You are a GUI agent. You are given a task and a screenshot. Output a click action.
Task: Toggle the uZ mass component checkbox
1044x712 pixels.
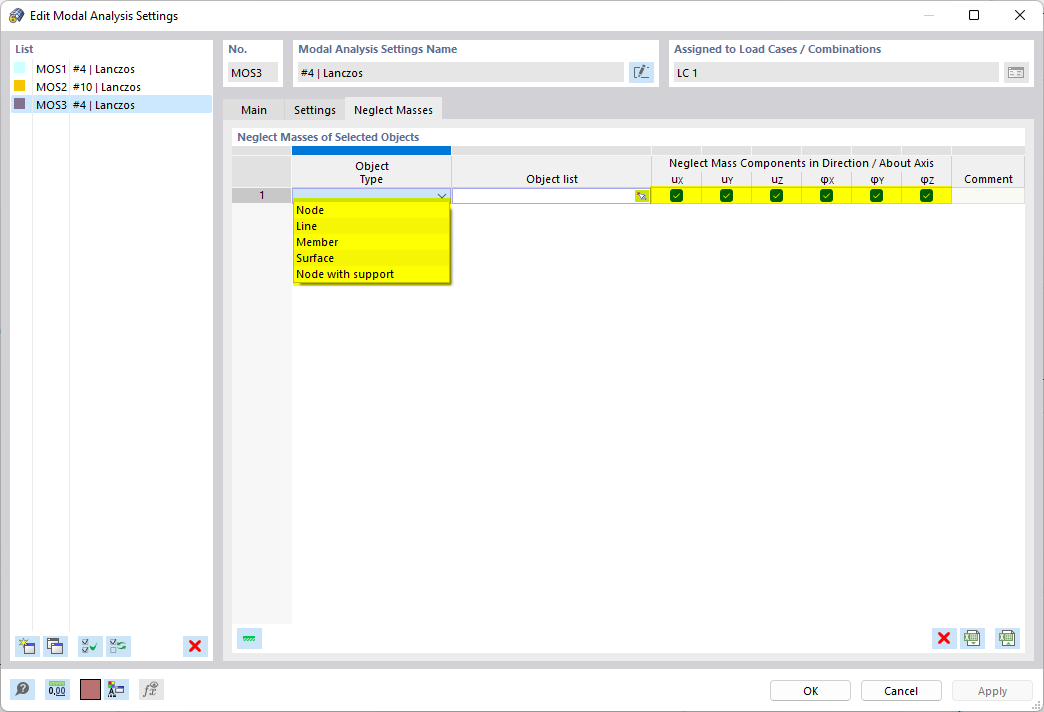(x=776, y=196)
